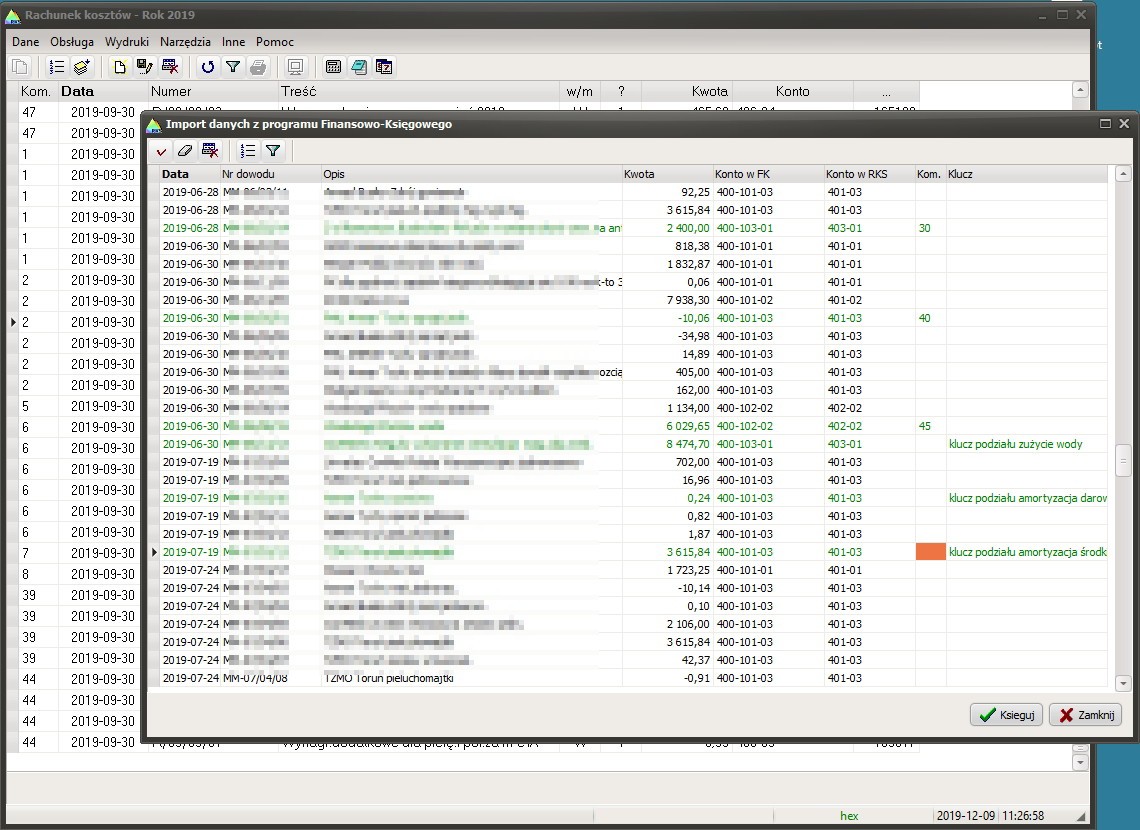
Task: Click the printer icon in the main toolbar
Action: (258, 67)
